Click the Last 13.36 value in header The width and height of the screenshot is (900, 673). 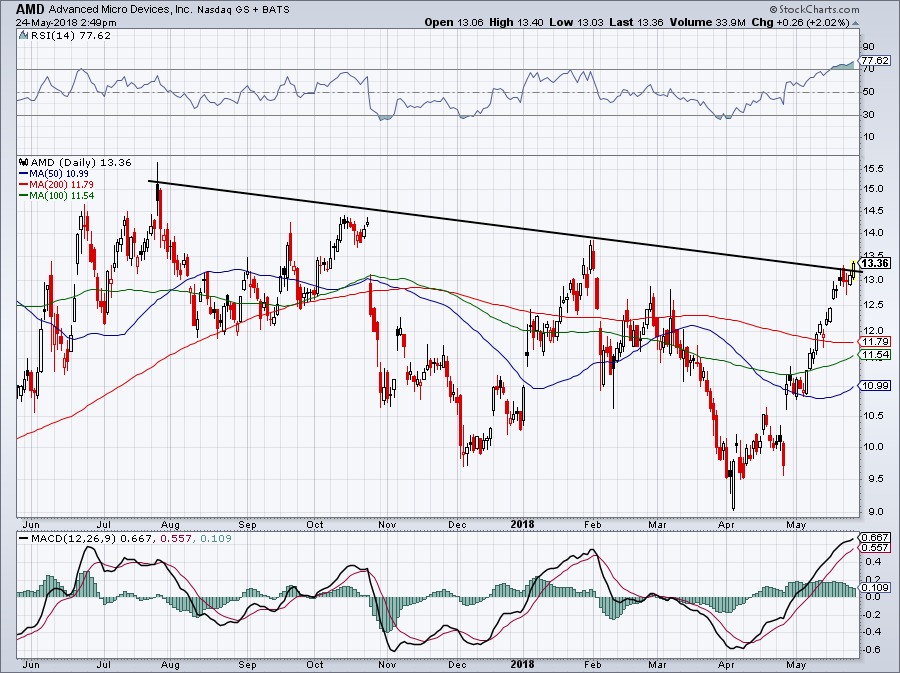click(637, 22)
